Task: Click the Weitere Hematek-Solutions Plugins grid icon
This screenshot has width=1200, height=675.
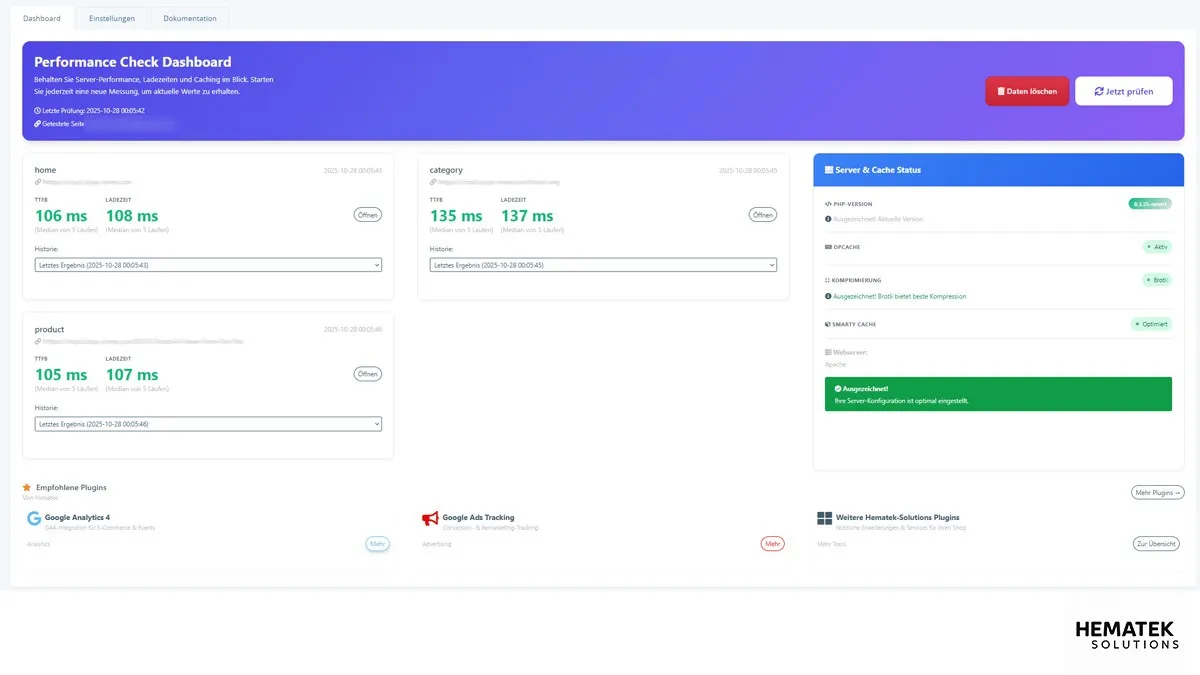Action: point(824,519)
